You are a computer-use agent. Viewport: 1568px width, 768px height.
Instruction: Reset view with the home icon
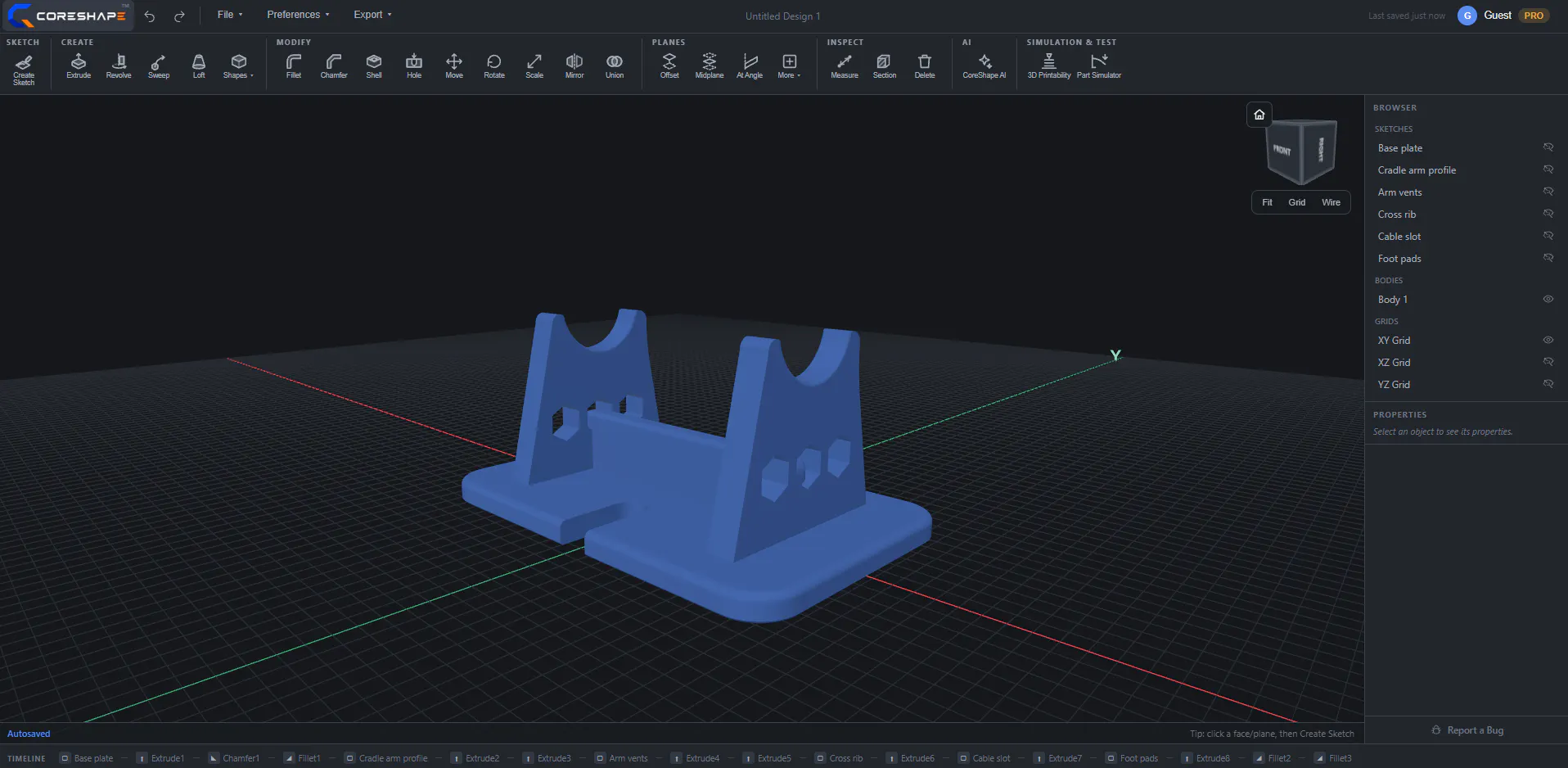pos(1259,115)
